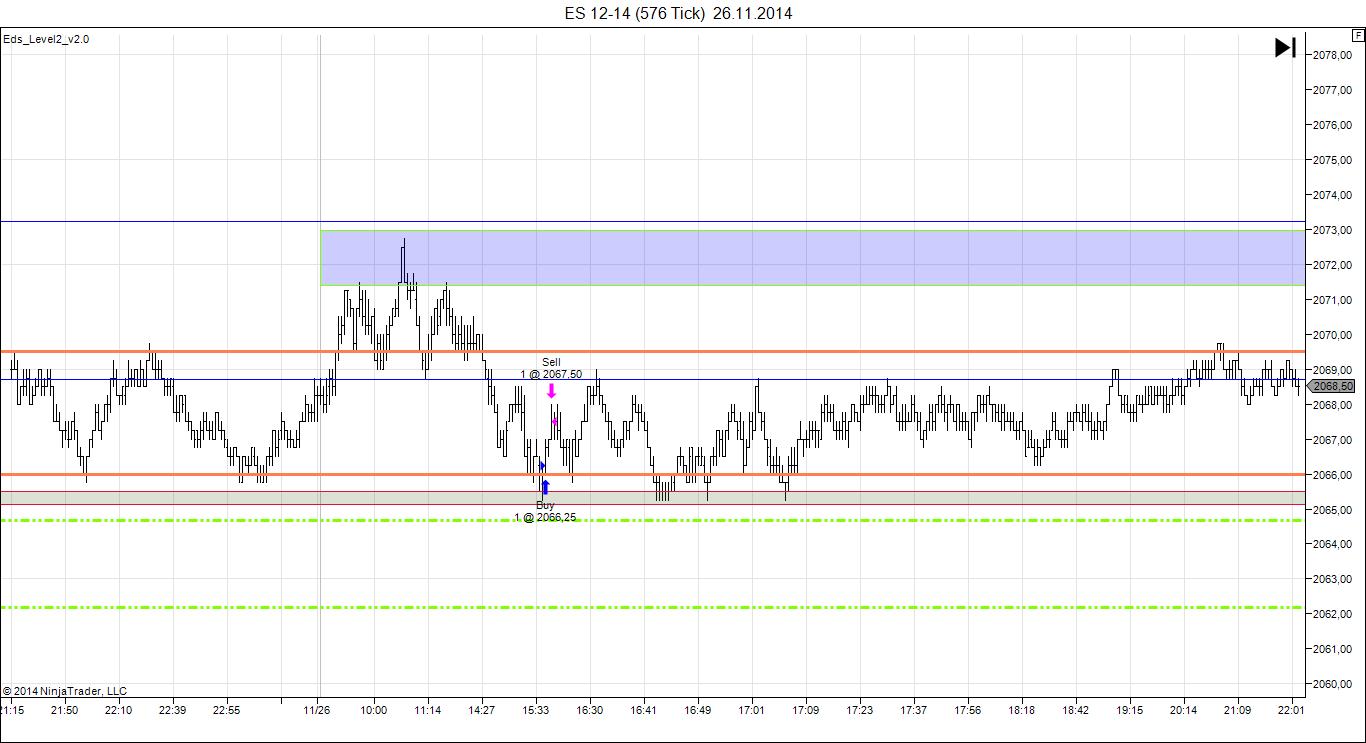Click the 22:10 time axis label

pos(119,710)
